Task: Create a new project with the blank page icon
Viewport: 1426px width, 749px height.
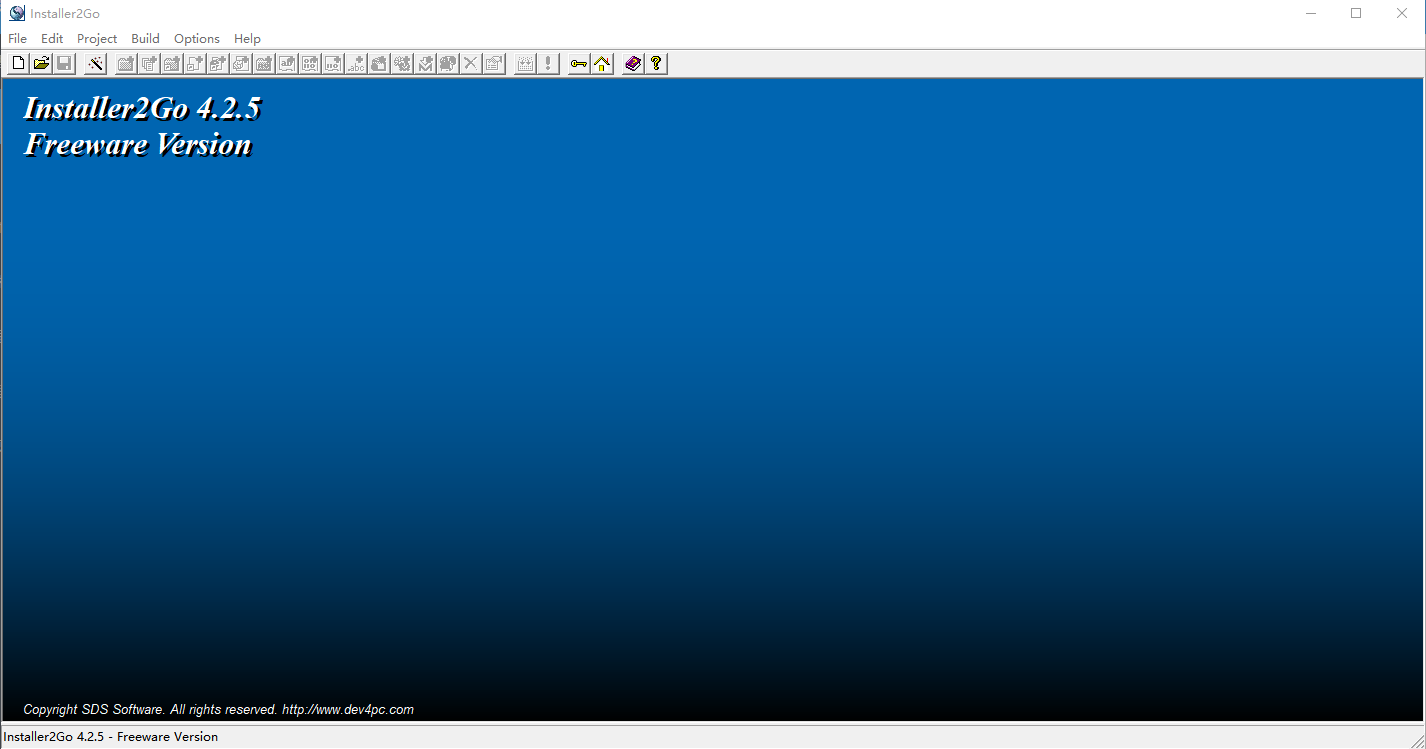Action: (18, 64)
